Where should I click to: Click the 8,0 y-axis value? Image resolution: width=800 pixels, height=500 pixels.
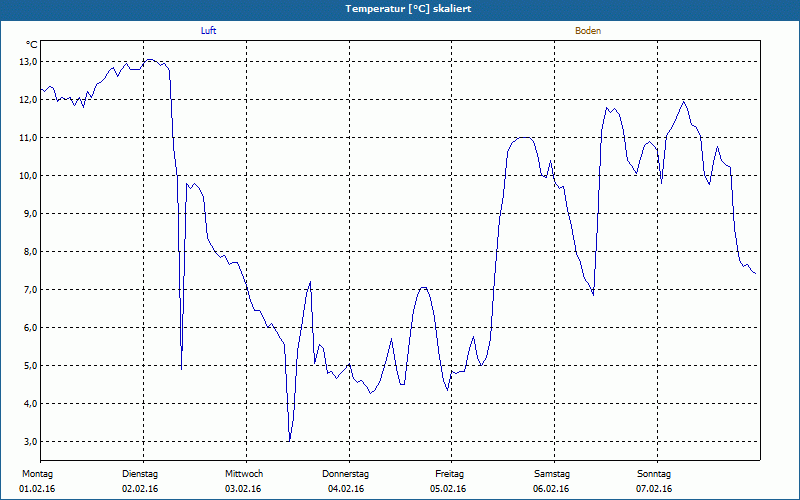[30, 252]
